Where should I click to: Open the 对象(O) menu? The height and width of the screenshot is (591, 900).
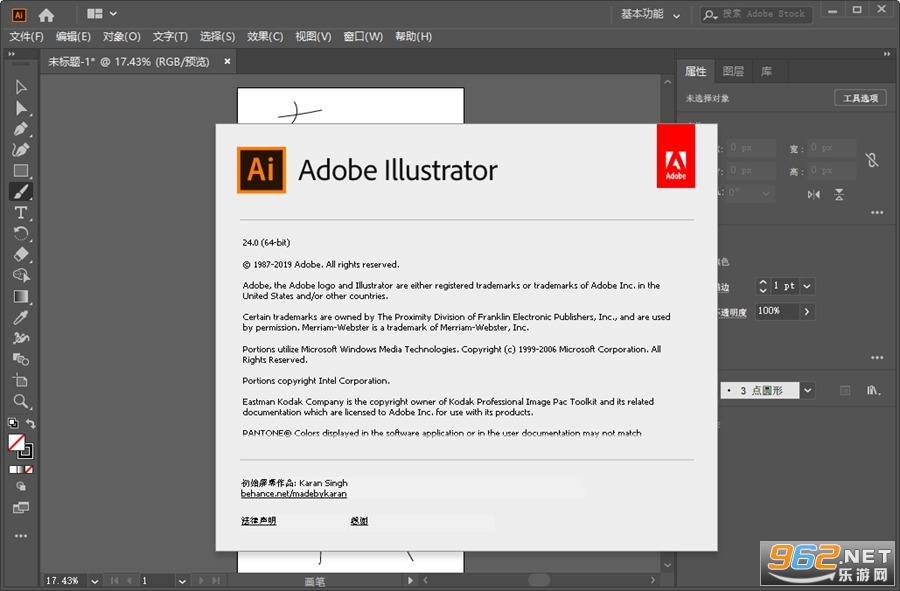122,37
